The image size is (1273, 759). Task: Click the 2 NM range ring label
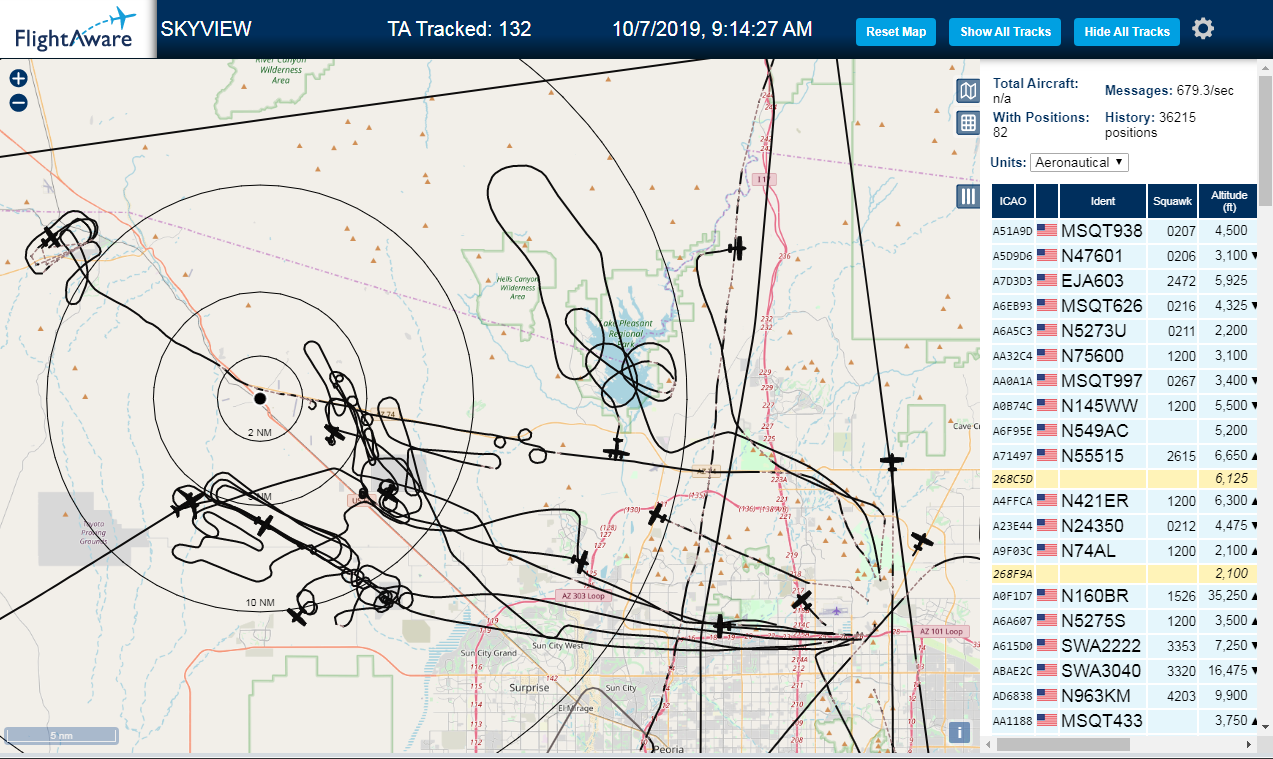(259, 433)
